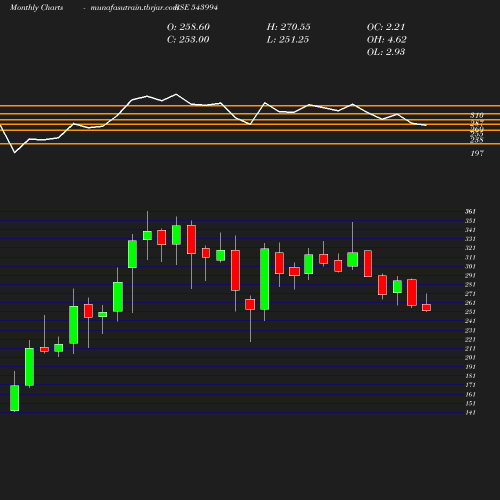Click the 261 price axis label
Image resolution: width=500 pixels, height=500 pixels.
(x=470, y=303)
